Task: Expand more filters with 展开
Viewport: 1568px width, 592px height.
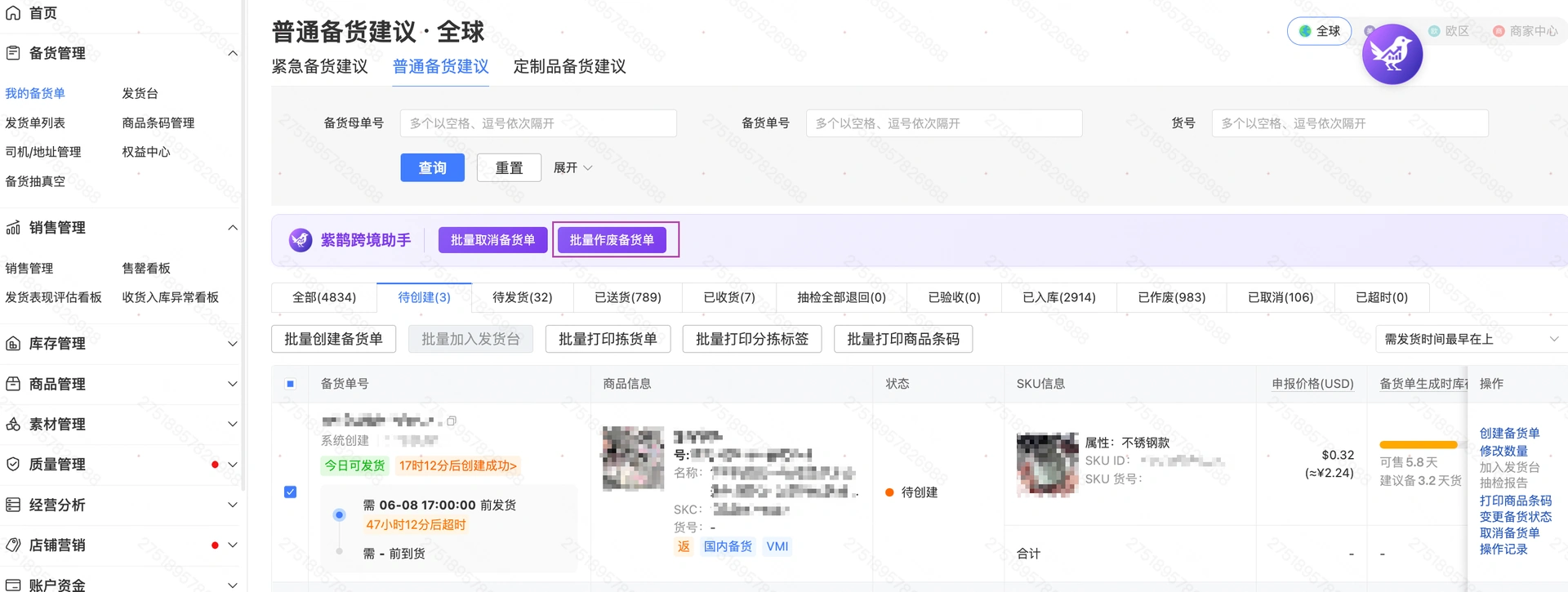Action: click(x=572, y=167)
